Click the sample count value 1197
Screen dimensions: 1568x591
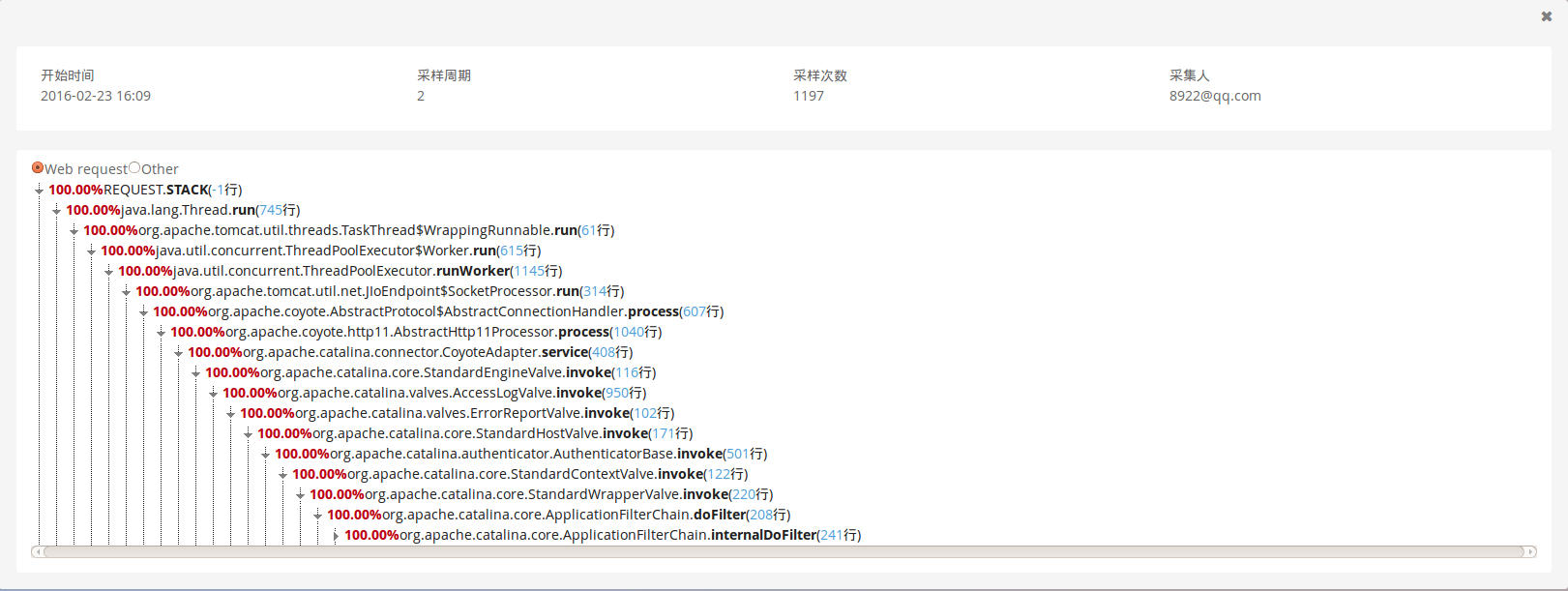pyautogui.click(x=809, y=96)
